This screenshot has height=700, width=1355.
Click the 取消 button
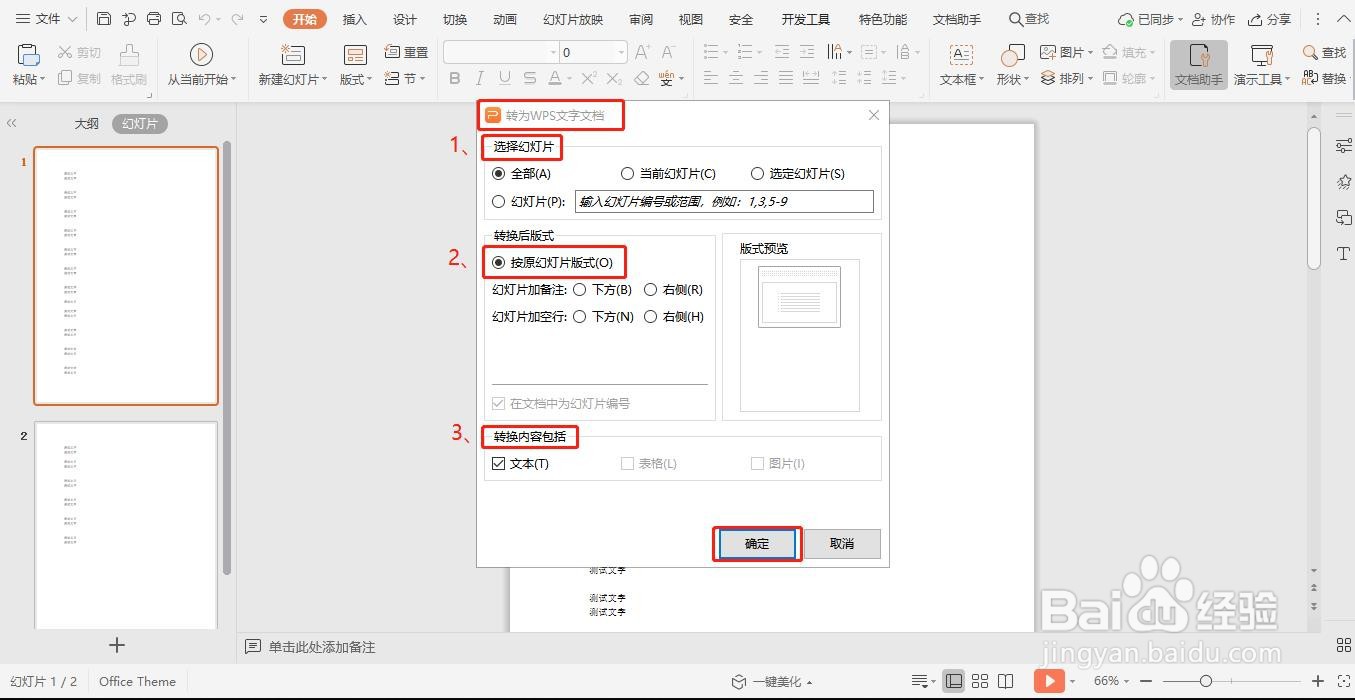(x=841, y=543)
